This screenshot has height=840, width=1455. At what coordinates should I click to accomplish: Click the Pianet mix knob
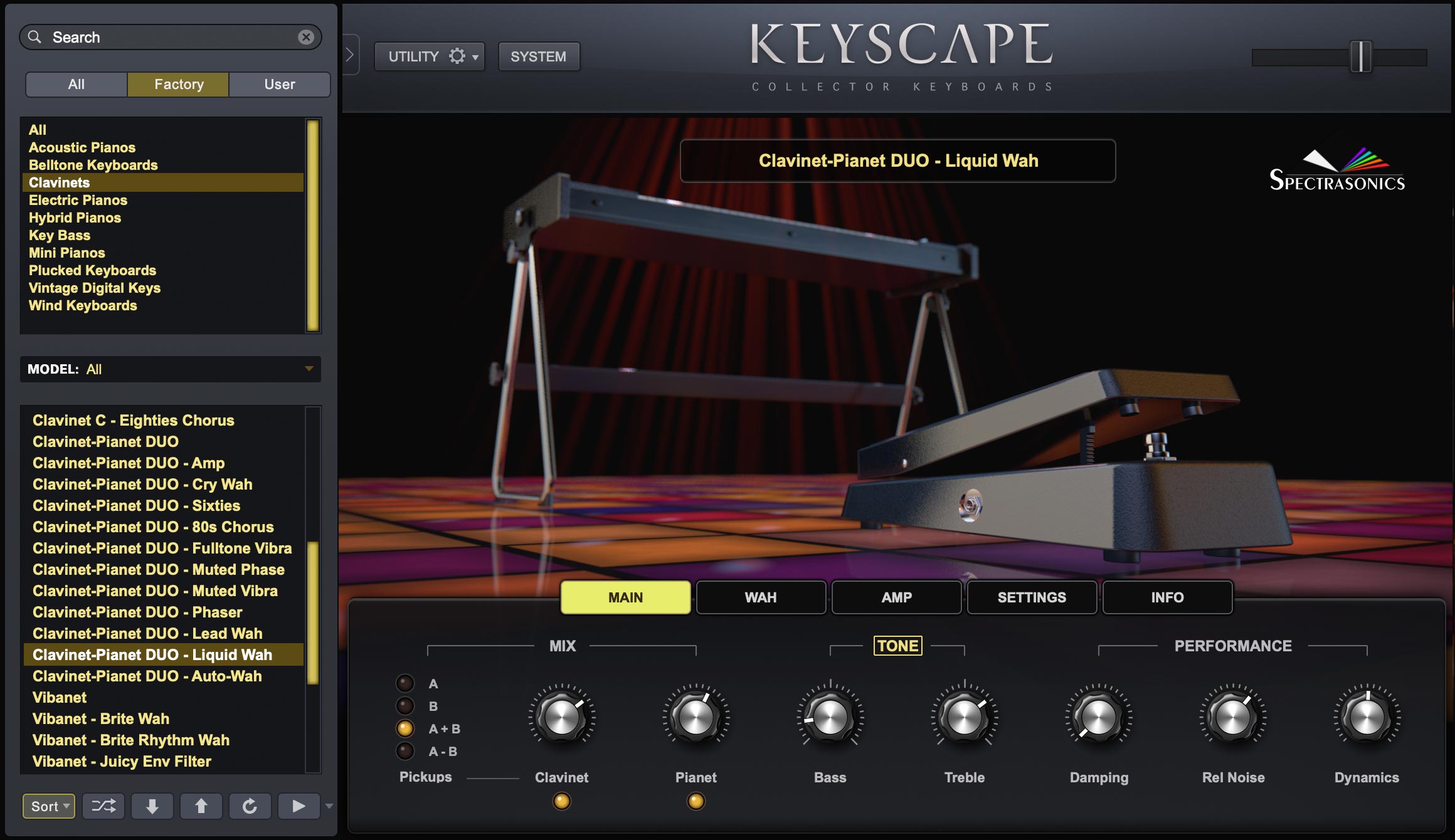click(696, 717)
